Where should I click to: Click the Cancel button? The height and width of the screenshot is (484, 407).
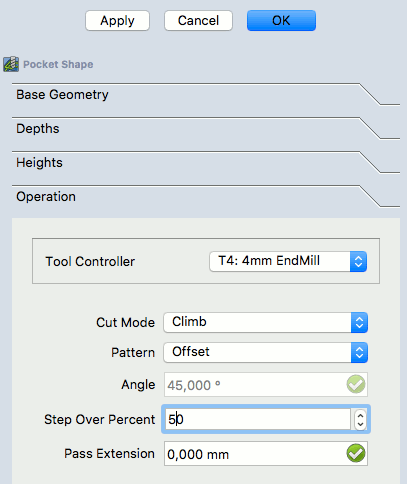[x=198, y=21]
